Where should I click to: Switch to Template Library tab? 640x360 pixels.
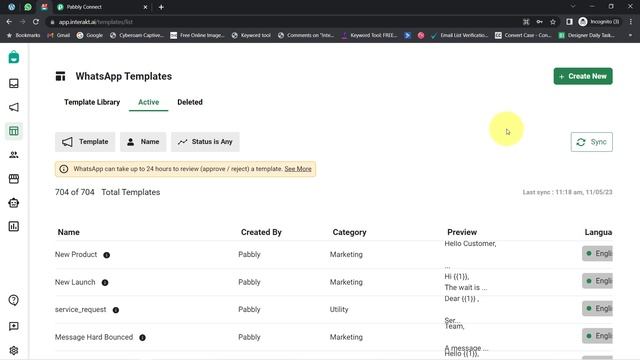point(92,102)
